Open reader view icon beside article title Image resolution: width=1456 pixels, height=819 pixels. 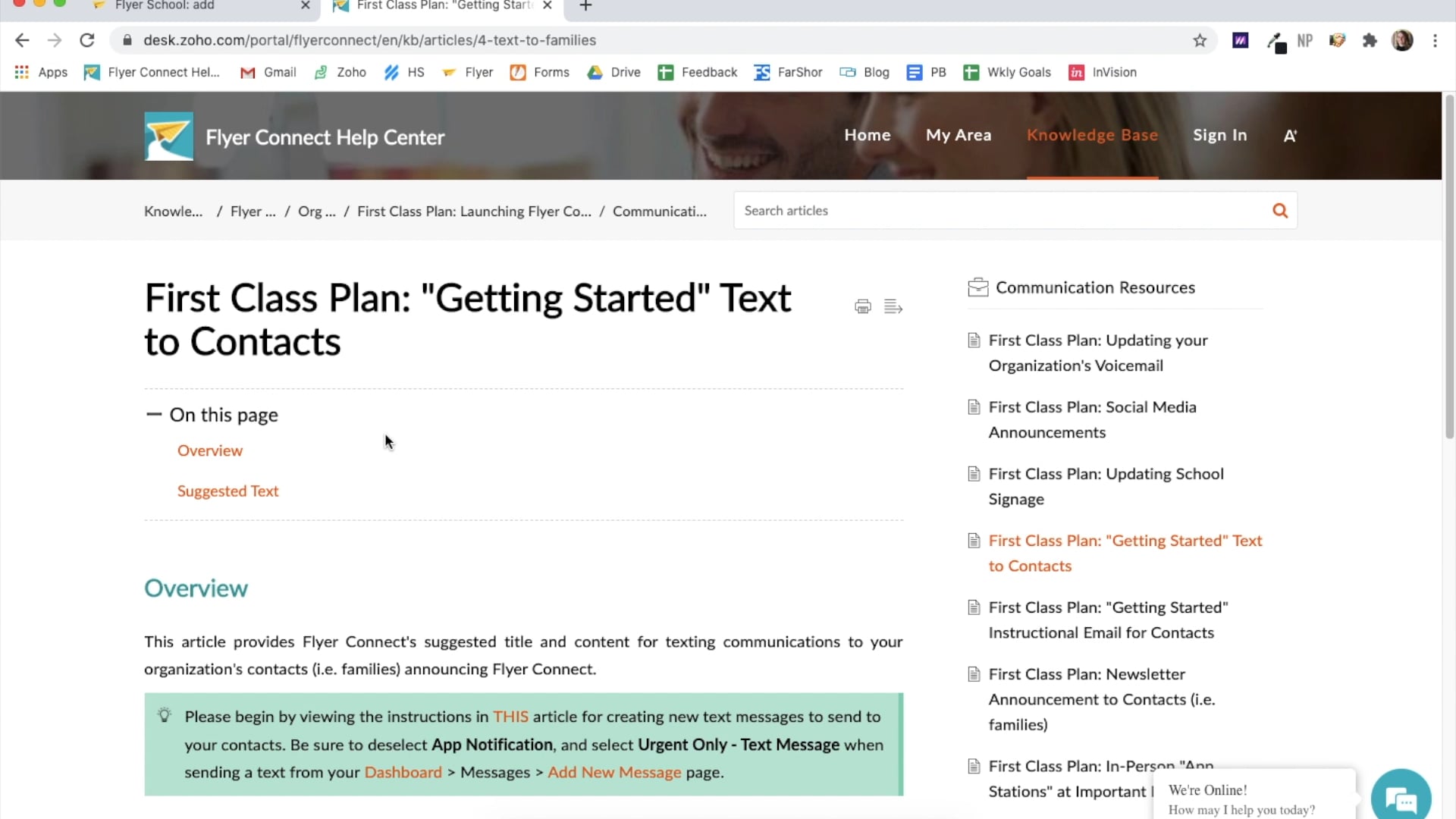893,306
